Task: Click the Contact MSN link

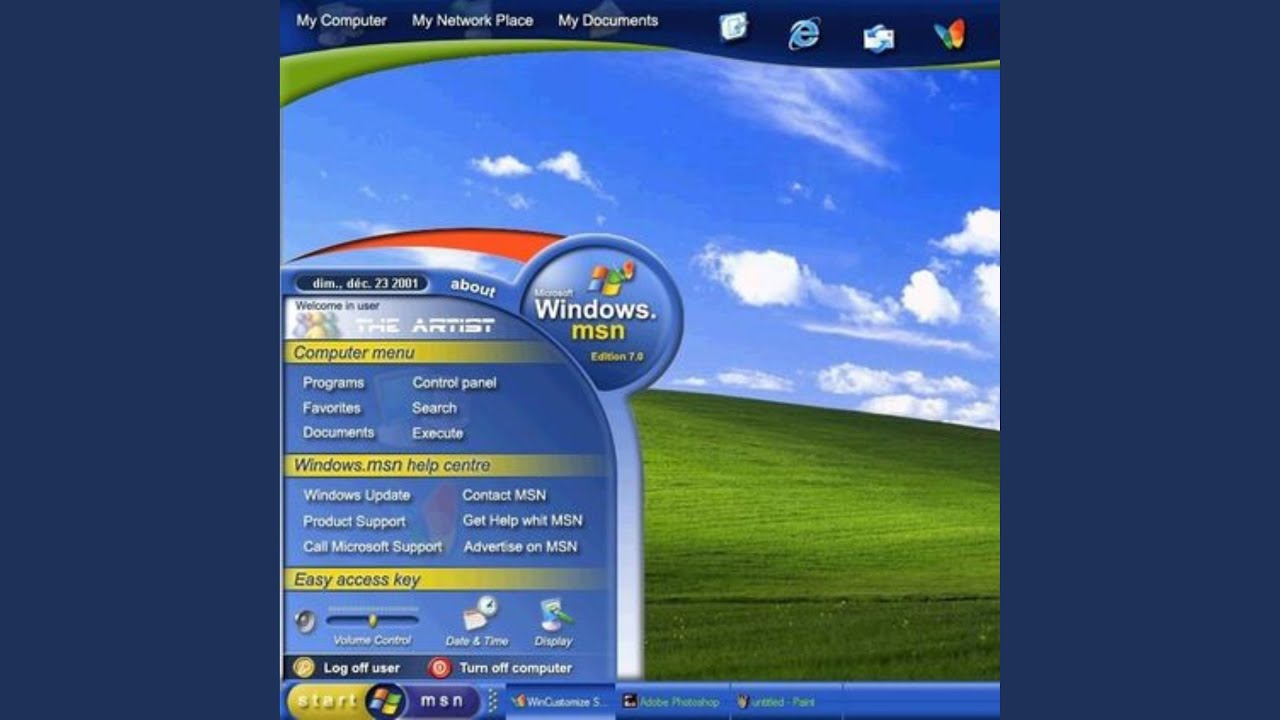Action: point(504,495)
